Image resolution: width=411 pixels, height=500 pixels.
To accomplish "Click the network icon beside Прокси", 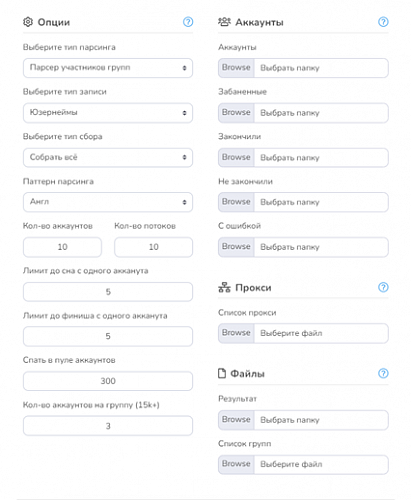I will point(224,287).
